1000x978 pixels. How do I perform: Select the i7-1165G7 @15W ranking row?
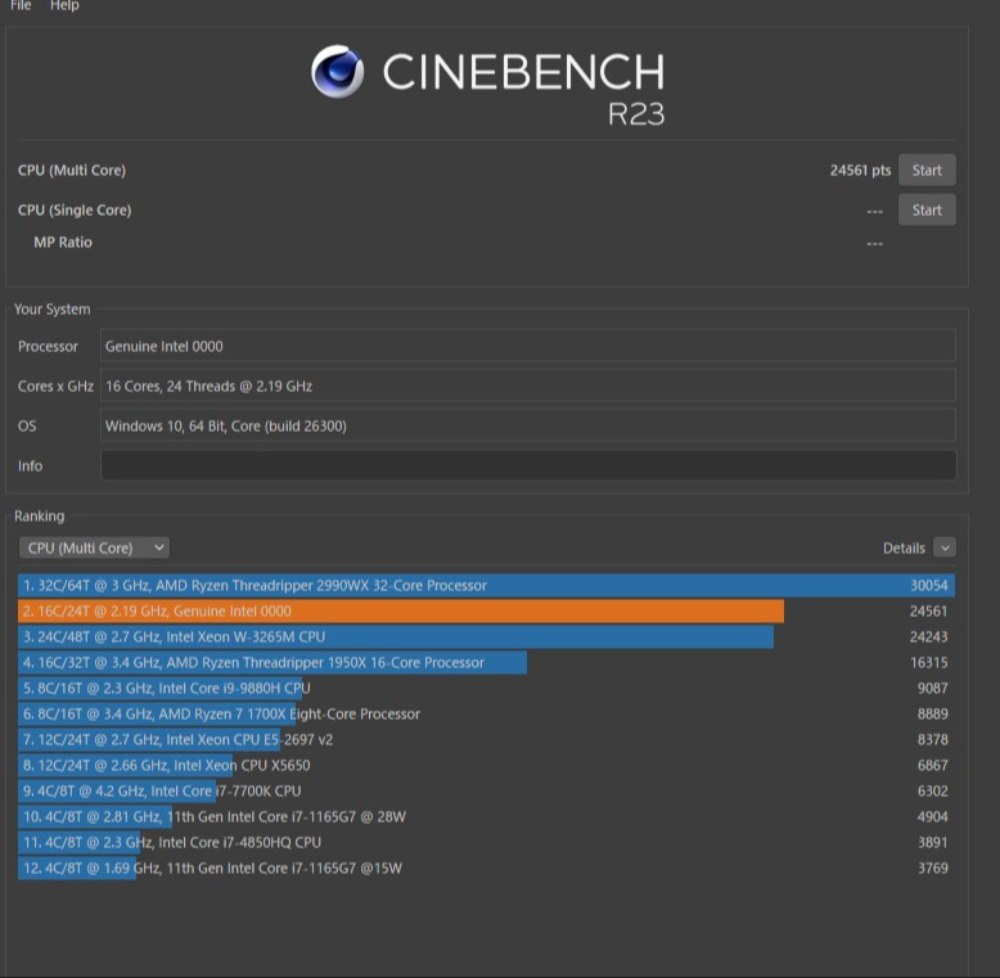(486, 868)
